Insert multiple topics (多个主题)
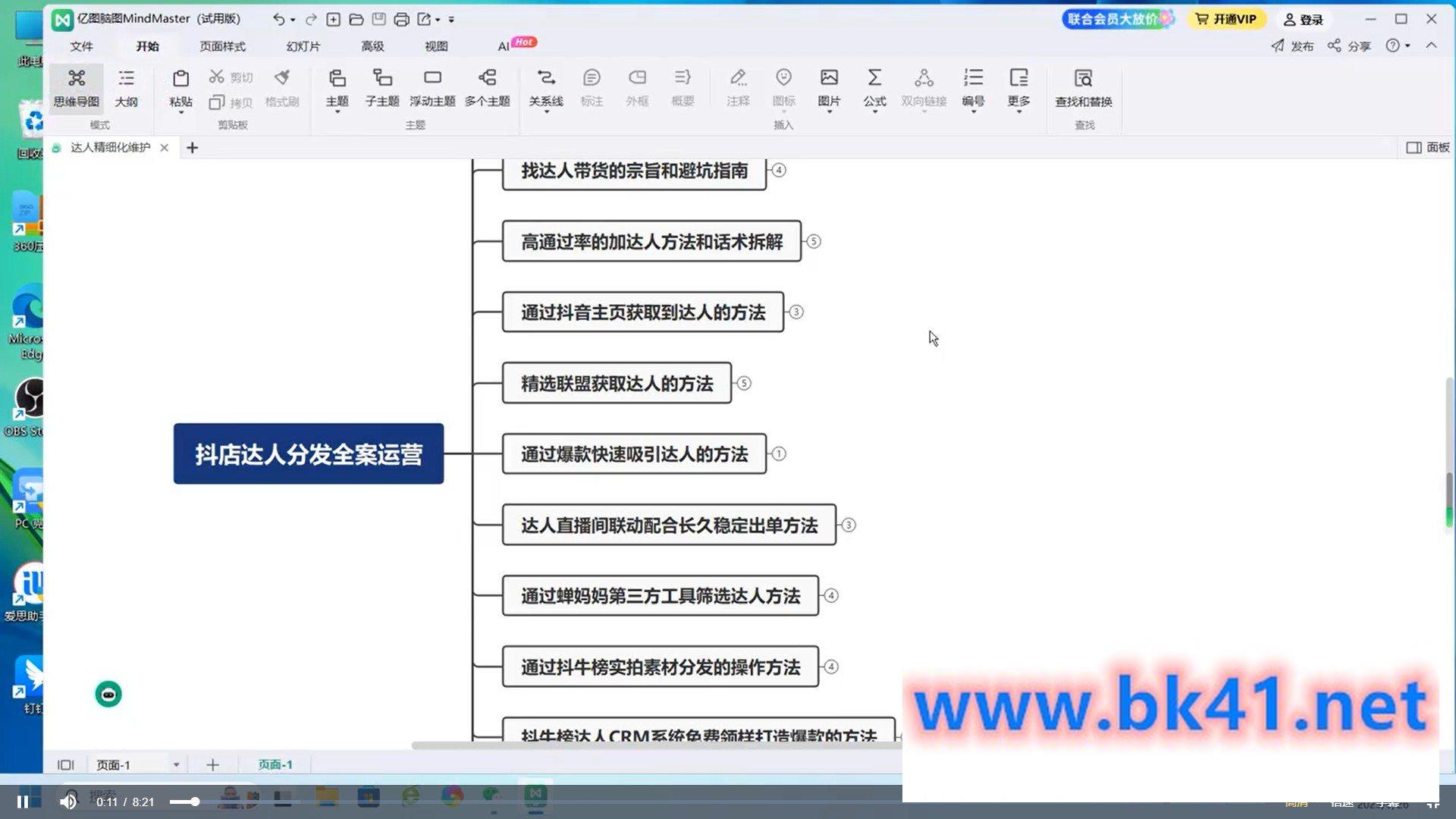The width and height of the screenshot is (1456, 819). pyautogui.click(x=487, y=88)
